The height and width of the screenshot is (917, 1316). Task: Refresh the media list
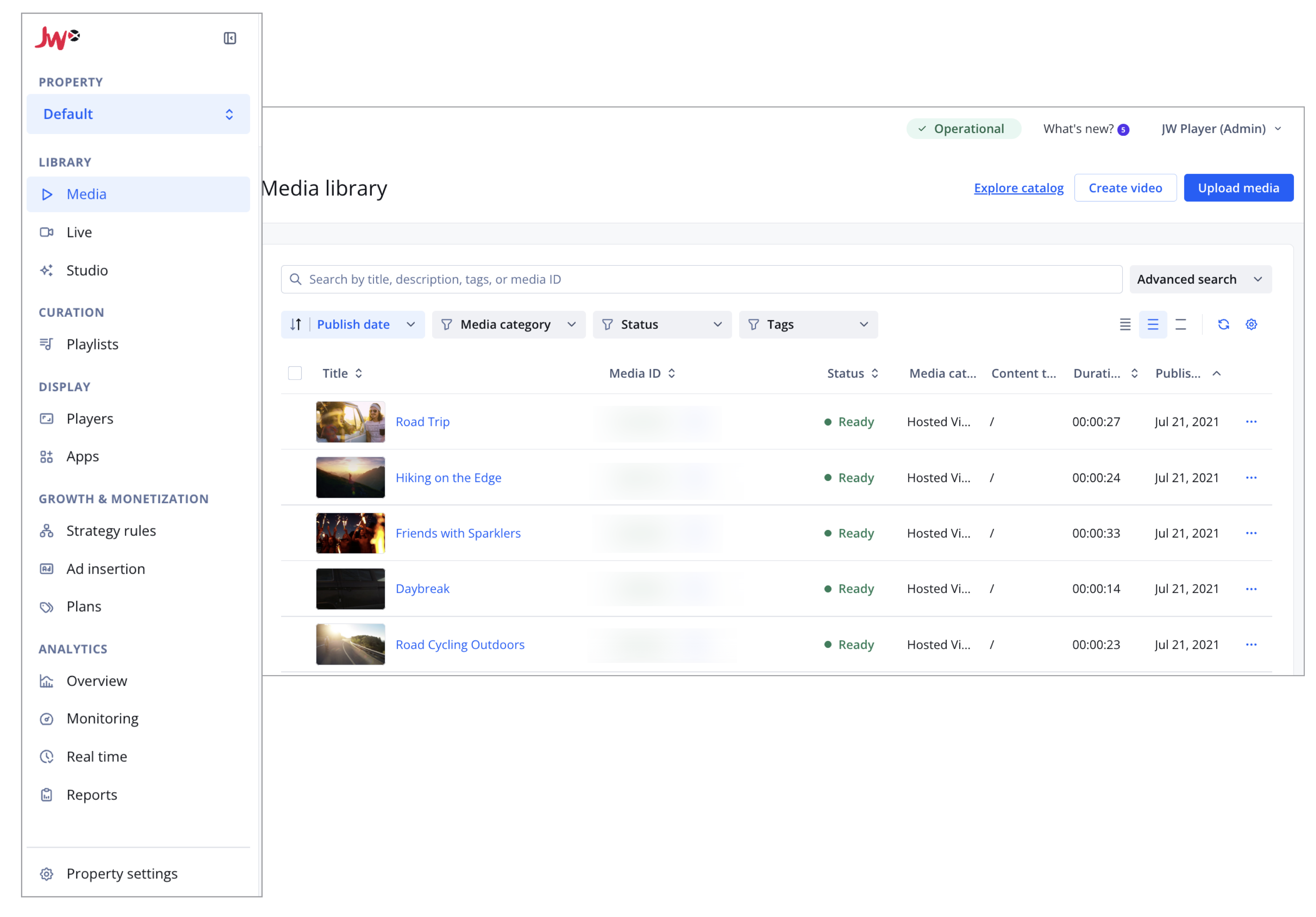(x=1223, y=325)
